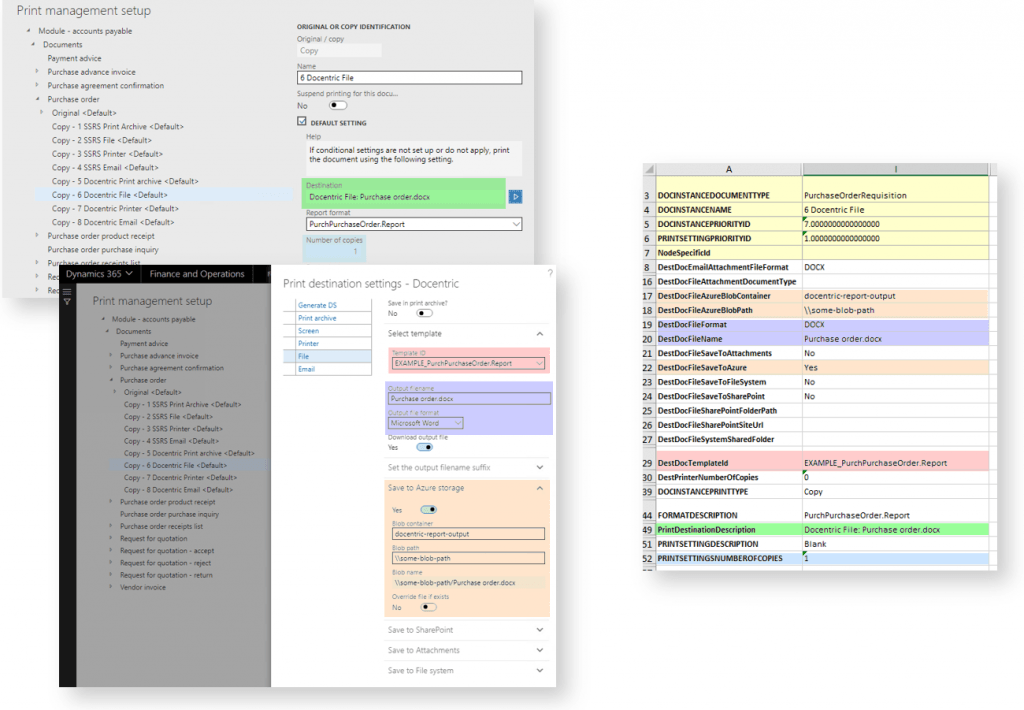Collapse Purchase order node in top window tree
Viewport: 1024px width, 710px height.
37,99
